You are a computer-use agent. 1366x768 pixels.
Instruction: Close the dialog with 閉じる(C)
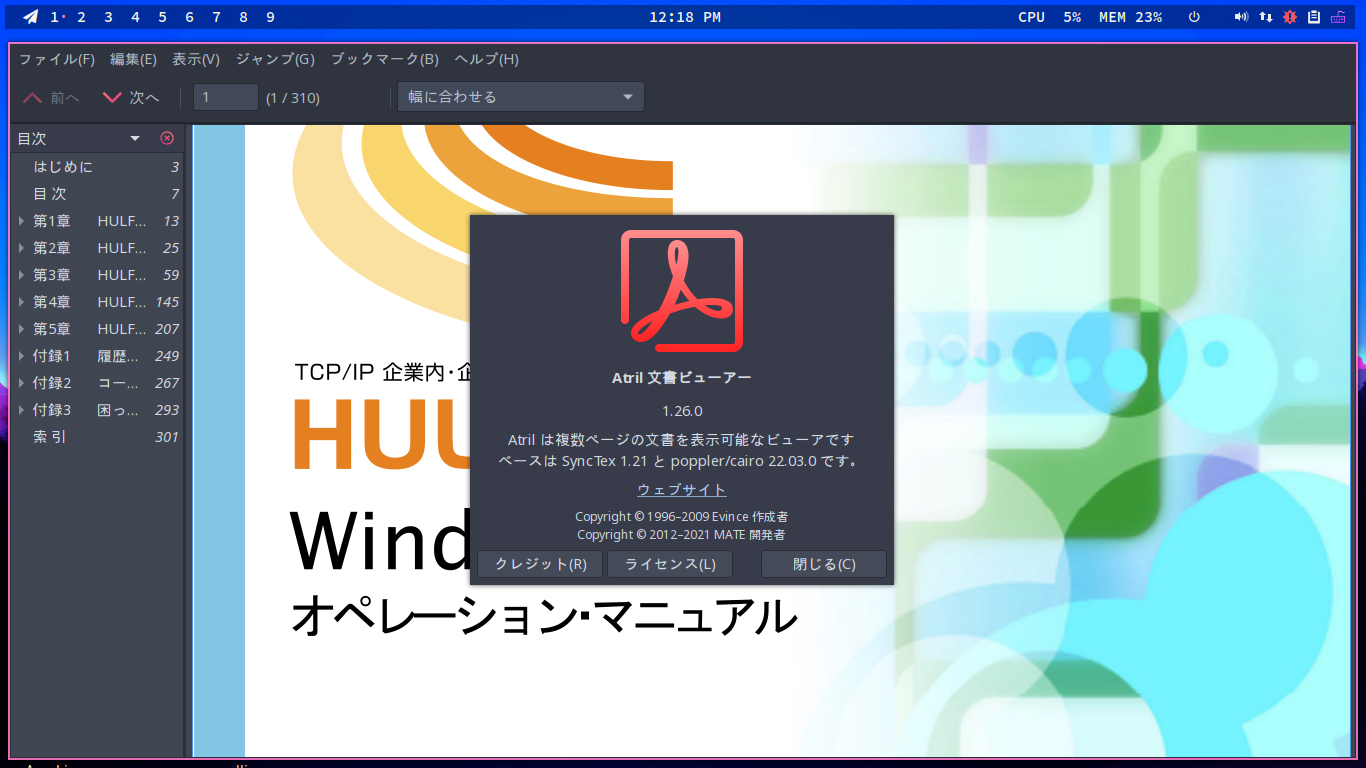click(824, 564)
